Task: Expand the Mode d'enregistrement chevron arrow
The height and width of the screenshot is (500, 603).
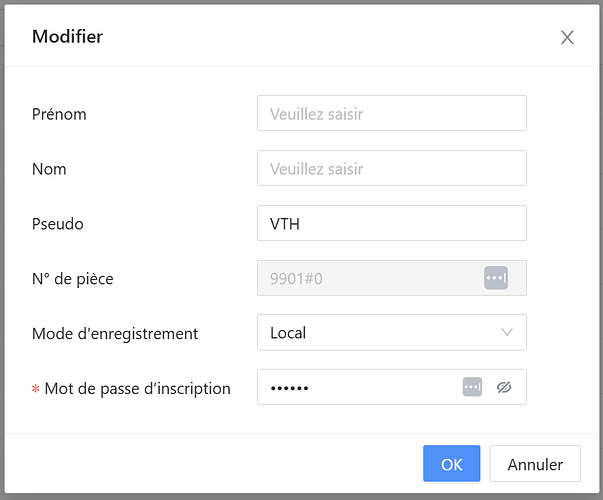Action: click(506, 332)
